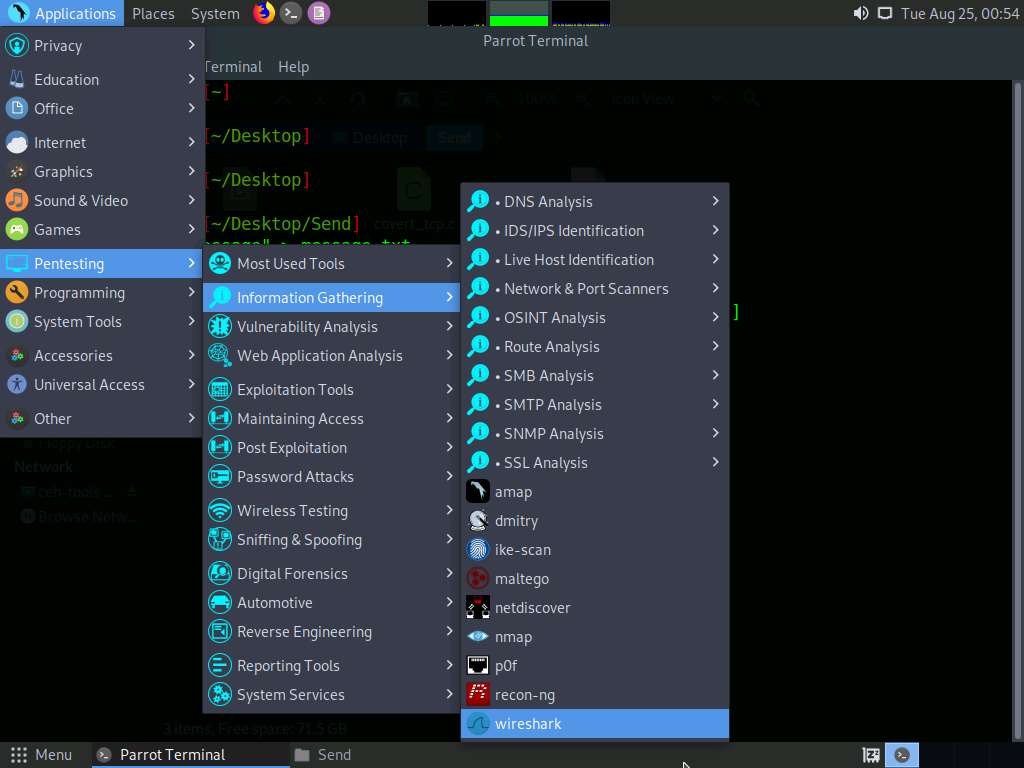
Task: Expand the SMTP Analysis submenu
Action: click(x=594, y=404)
